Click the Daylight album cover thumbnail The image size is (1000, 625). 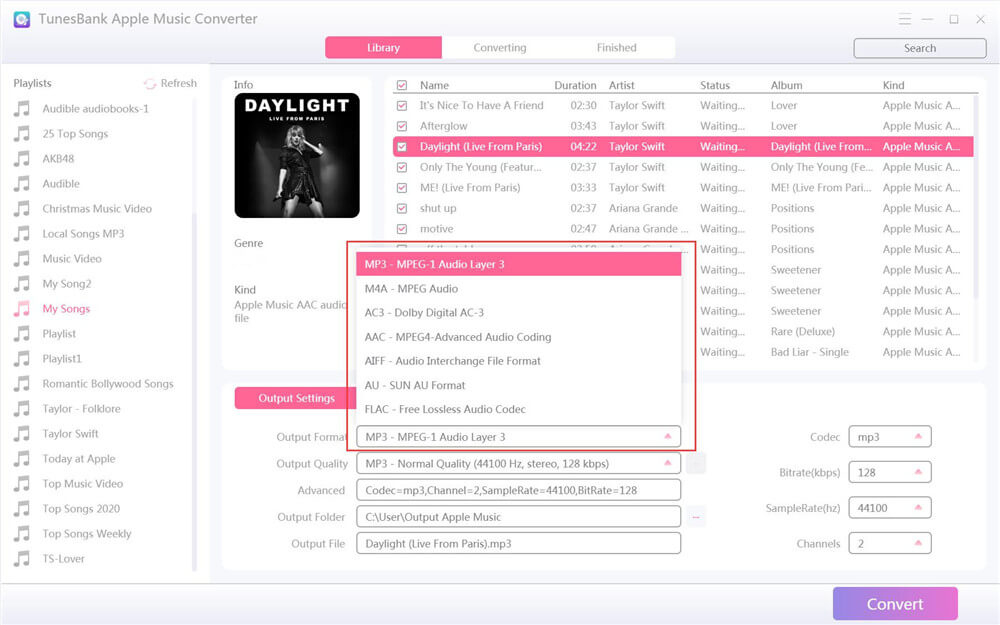click(297, 156)
